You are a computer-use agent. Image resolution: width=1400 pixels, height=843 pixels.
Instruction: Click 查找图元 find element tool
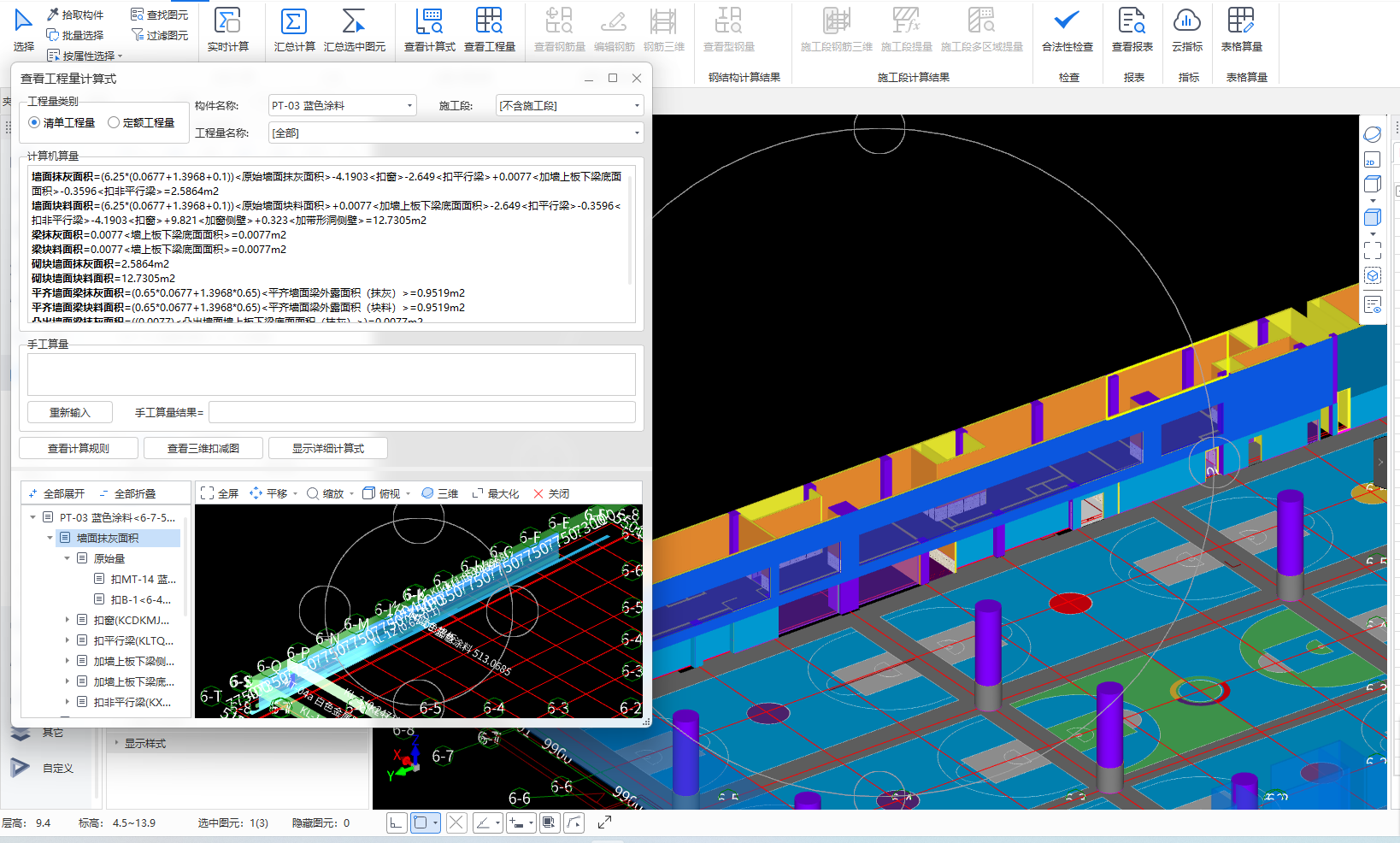[x=160, y=15]
